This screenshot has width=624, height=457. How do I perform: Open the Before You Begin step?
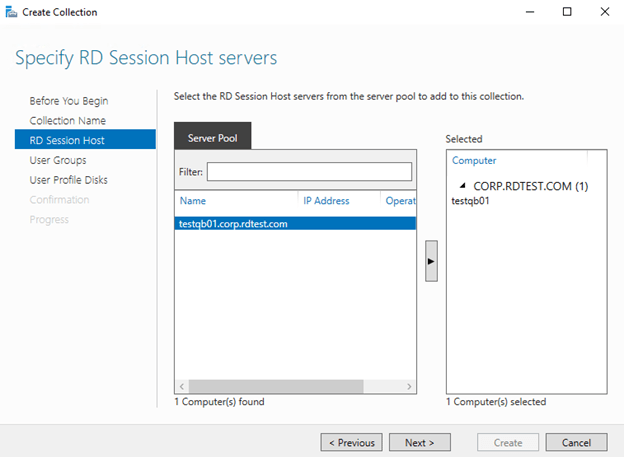click(68, 101)
